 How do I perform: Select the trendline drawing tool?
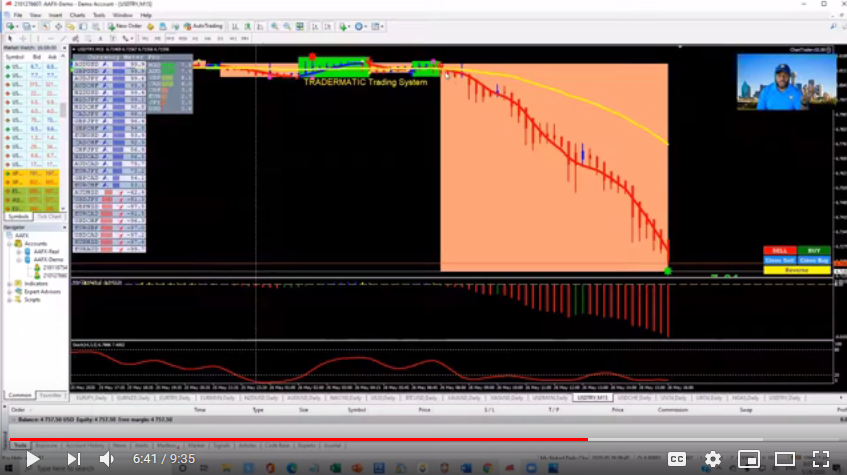pyautogui.click(x=63, y=38)
